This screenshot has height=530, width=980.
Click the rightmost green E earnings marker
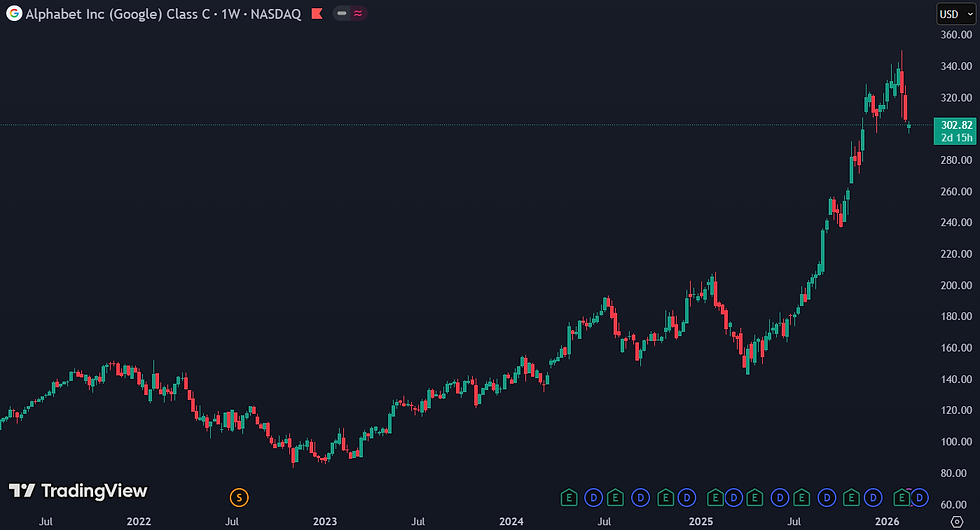901,498
